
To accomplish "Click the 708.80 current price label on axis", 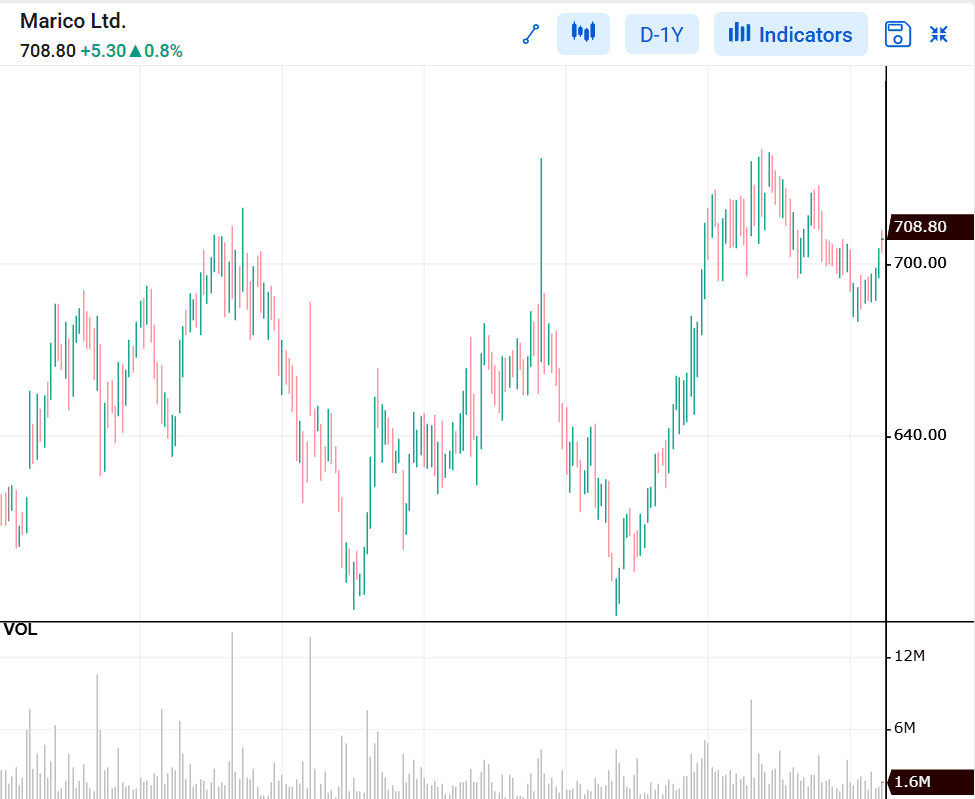I will pos(930,227).
